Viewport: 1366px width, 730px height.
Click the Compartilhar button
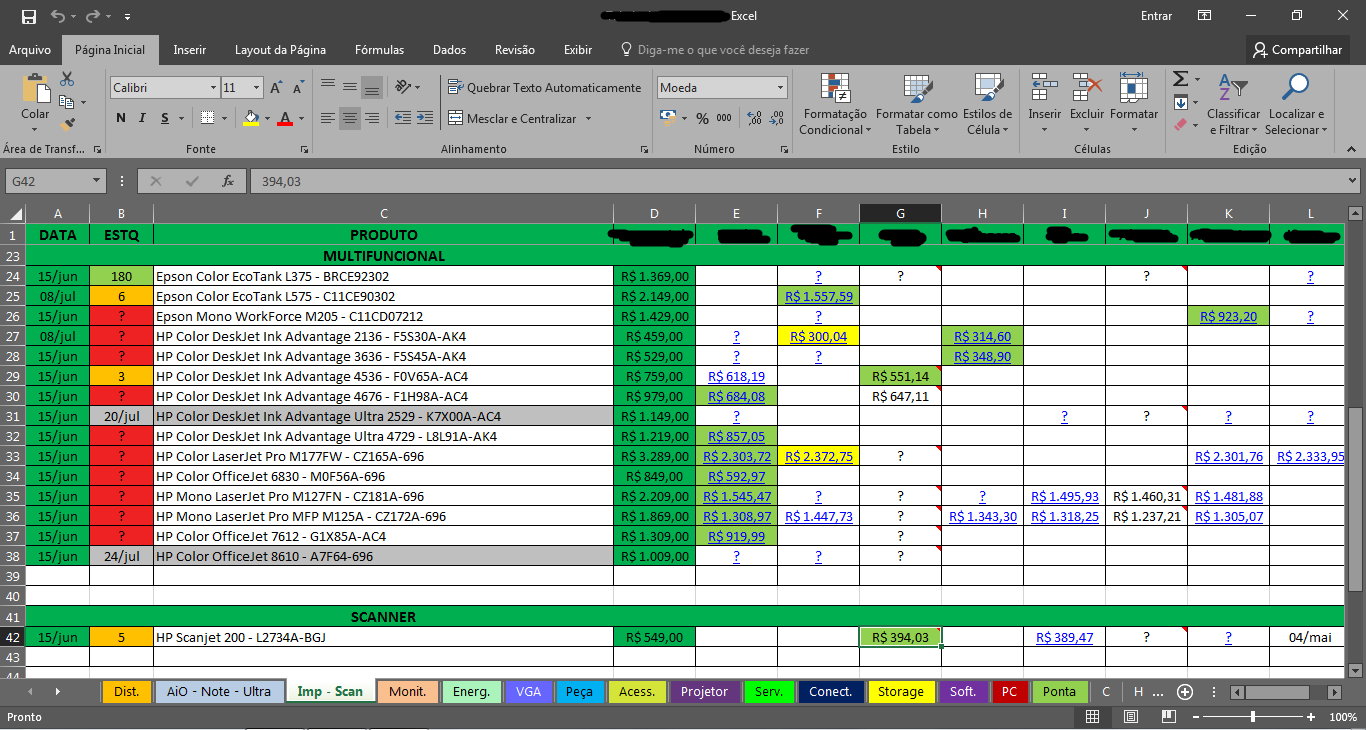coord(1297,50)
